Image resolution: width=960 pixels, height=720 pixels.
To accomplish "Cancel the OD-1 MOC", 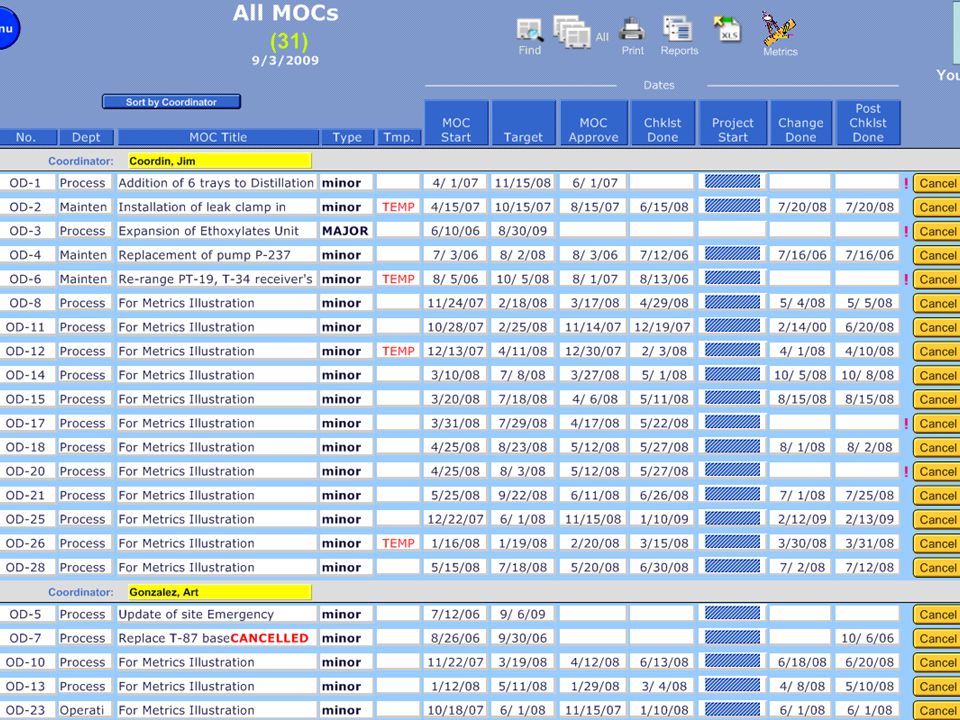I will 937,183.
